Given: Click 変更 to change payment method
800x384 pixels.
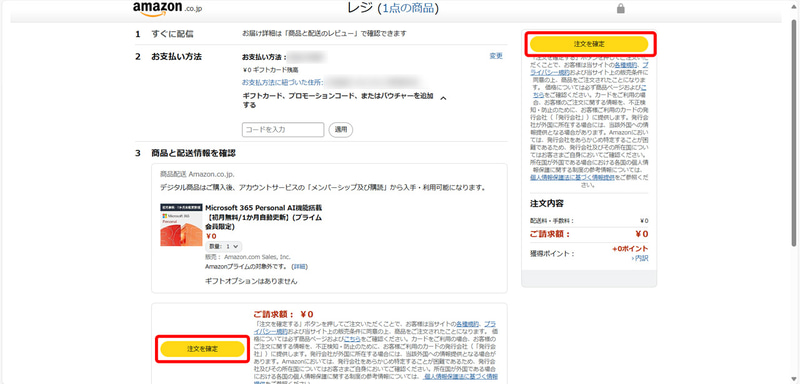Looking at the screenshot, I should pyautogui.click(x=496, y=56).
